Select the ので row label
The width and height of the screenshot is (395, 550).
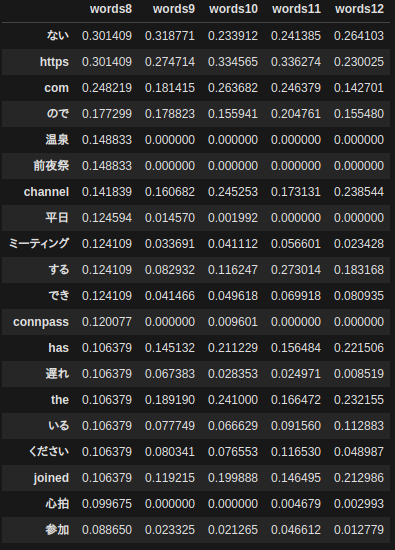[x=58, y=114]
